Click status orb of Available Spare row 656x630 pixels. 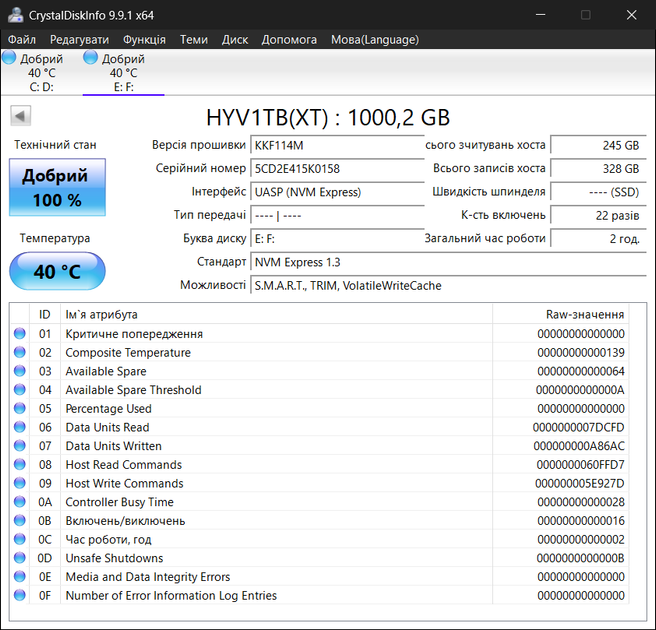pos(20,371)
